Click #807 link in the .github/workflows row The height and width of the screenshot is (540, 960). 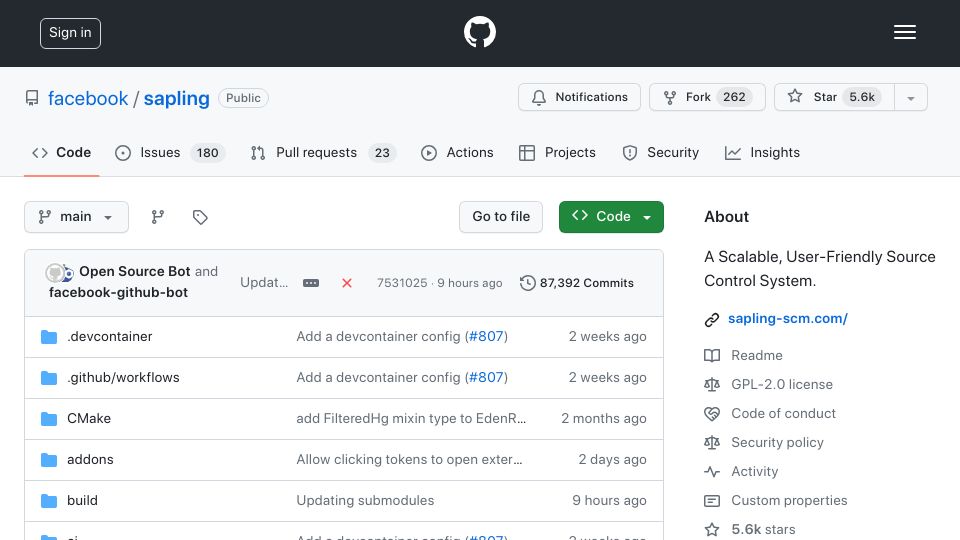point(486,377)
